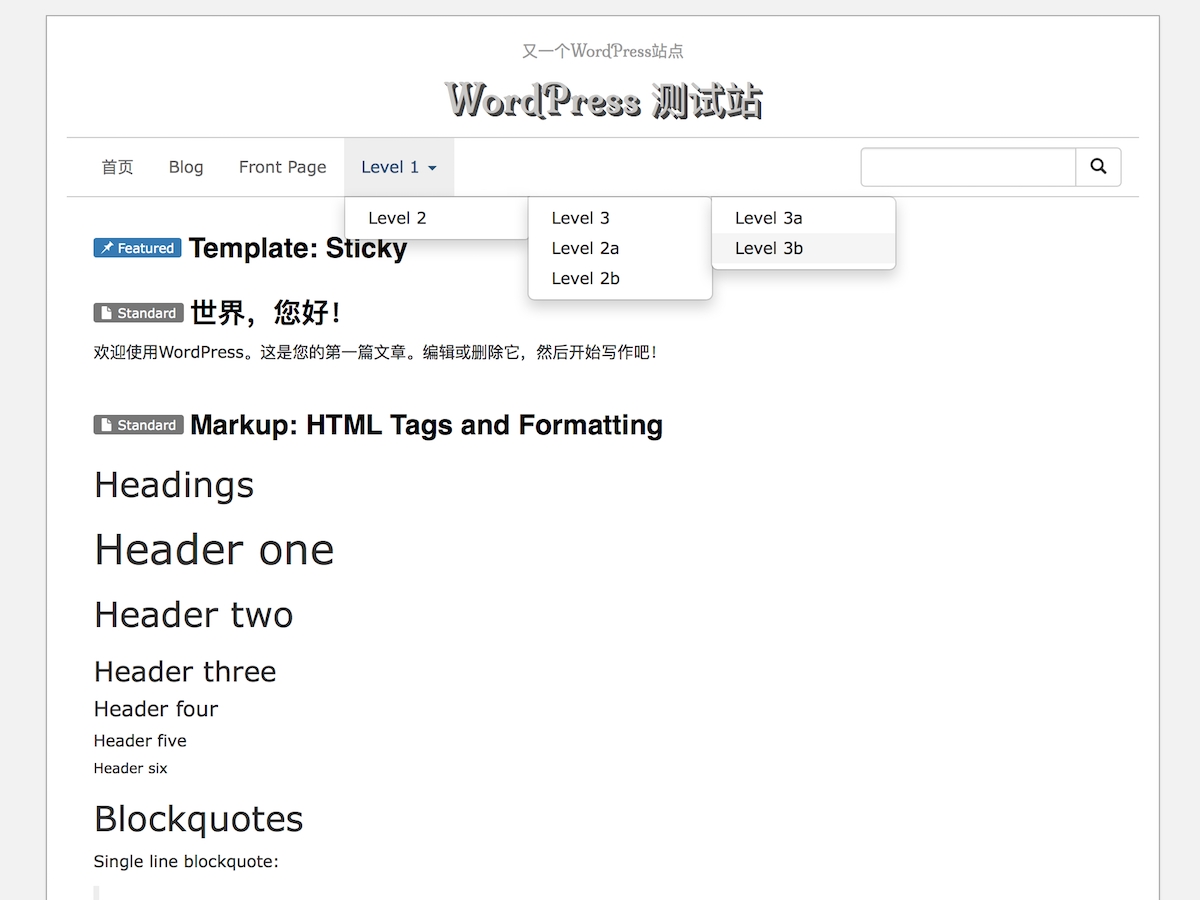Click the 又一个WordPress站点 tagline text
The image size is (1200, 900).
pos(603,51)
